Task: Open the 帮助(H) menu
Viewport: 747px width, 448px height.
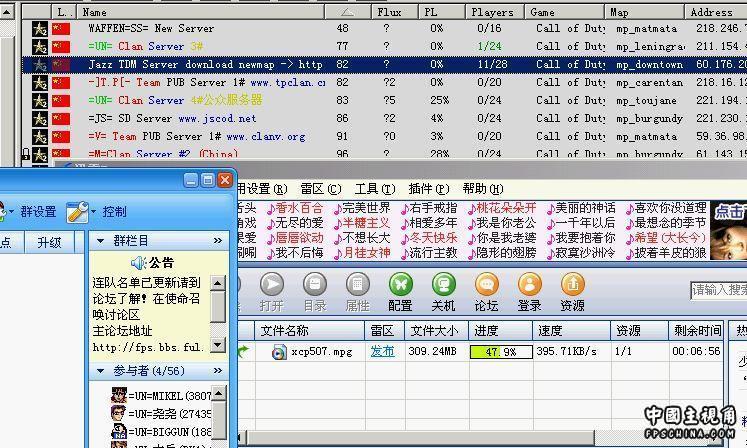Action: pos(483,189)
